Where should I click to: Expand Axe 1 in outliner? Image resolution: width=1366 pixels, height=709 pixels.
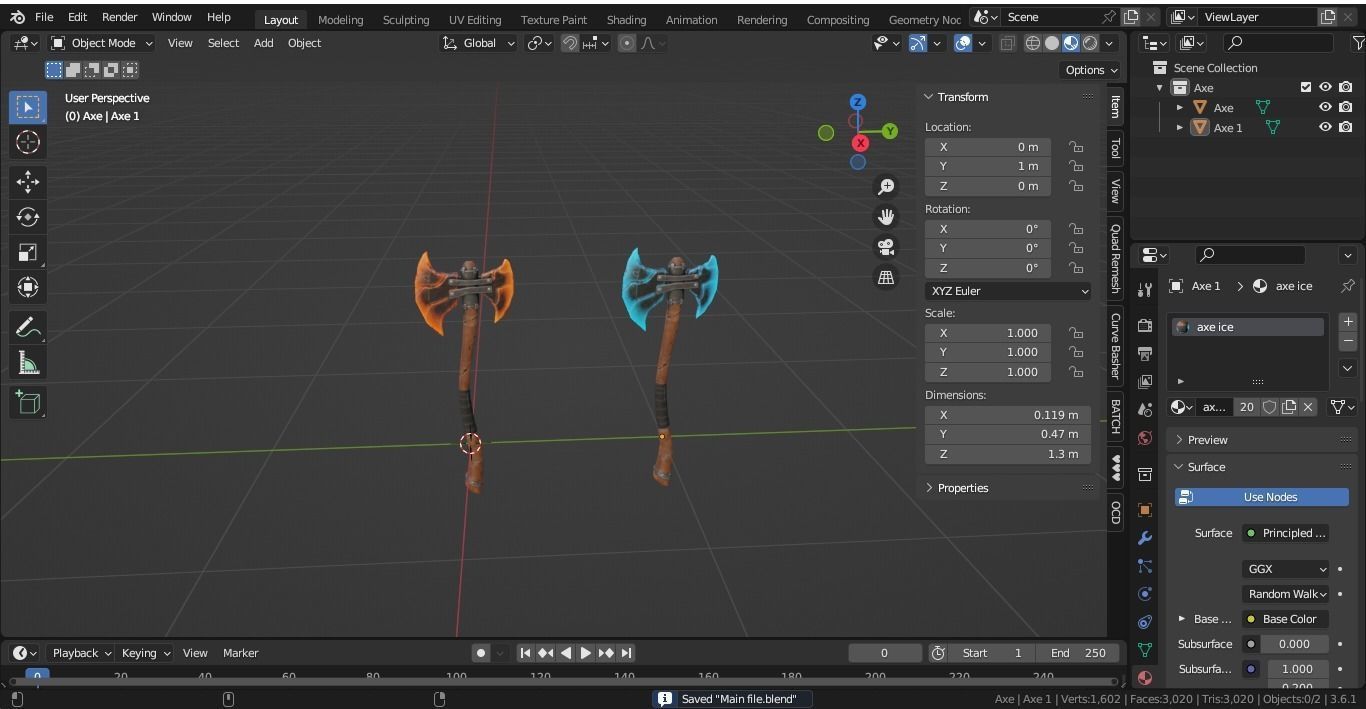1180,127
